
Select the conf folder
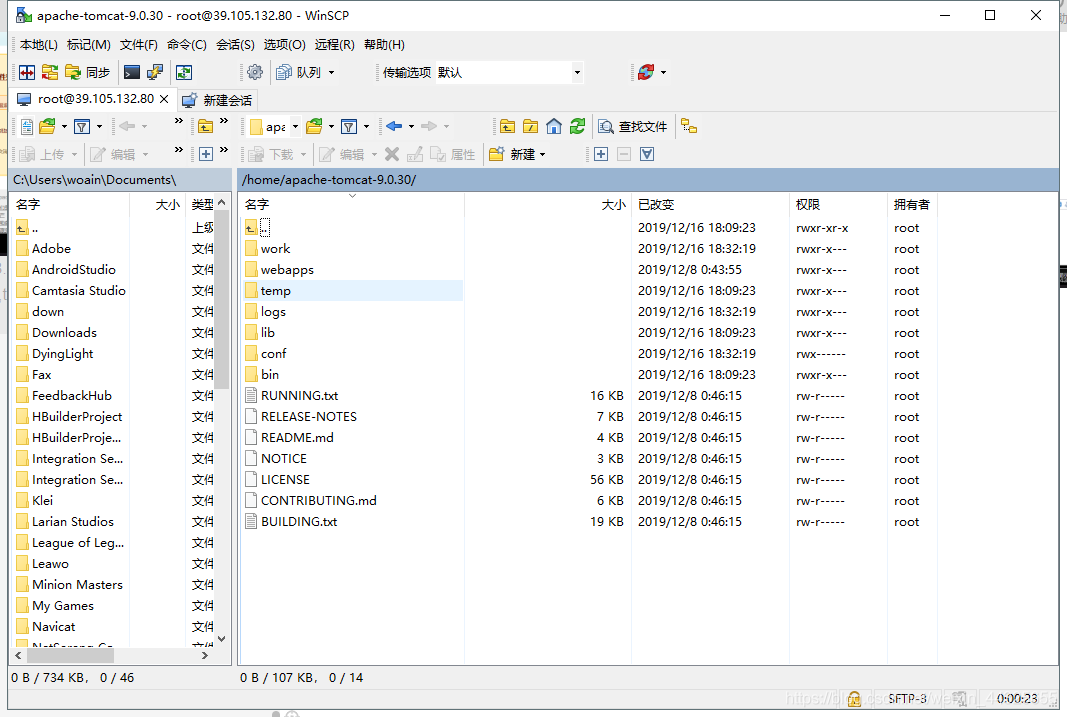pyautogui.click(x=274, y=354)
